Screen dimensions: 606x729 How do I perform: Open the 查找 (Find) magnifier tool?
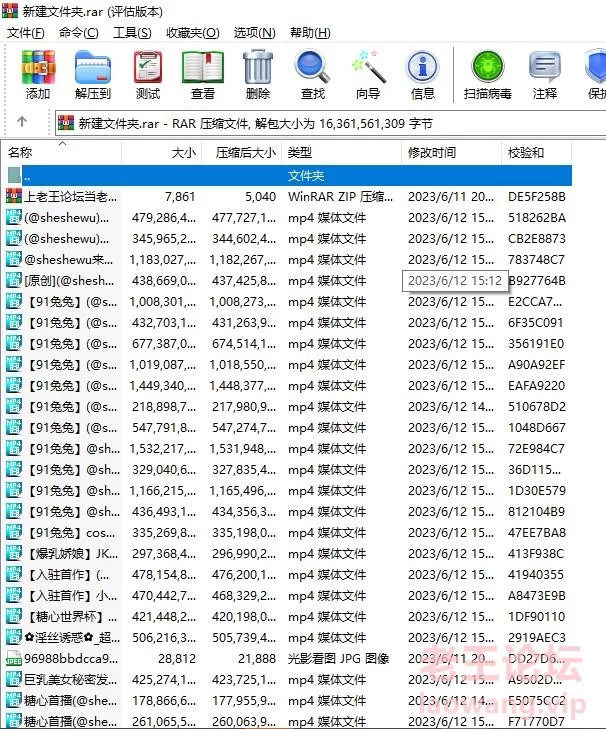pos(313,68)
